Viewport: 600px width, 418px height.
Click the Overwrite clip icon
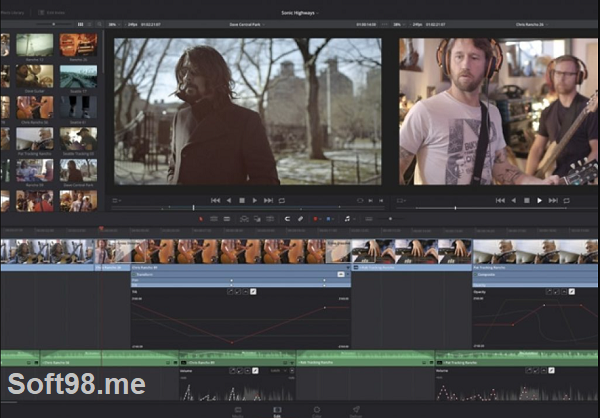coord(257,219)
